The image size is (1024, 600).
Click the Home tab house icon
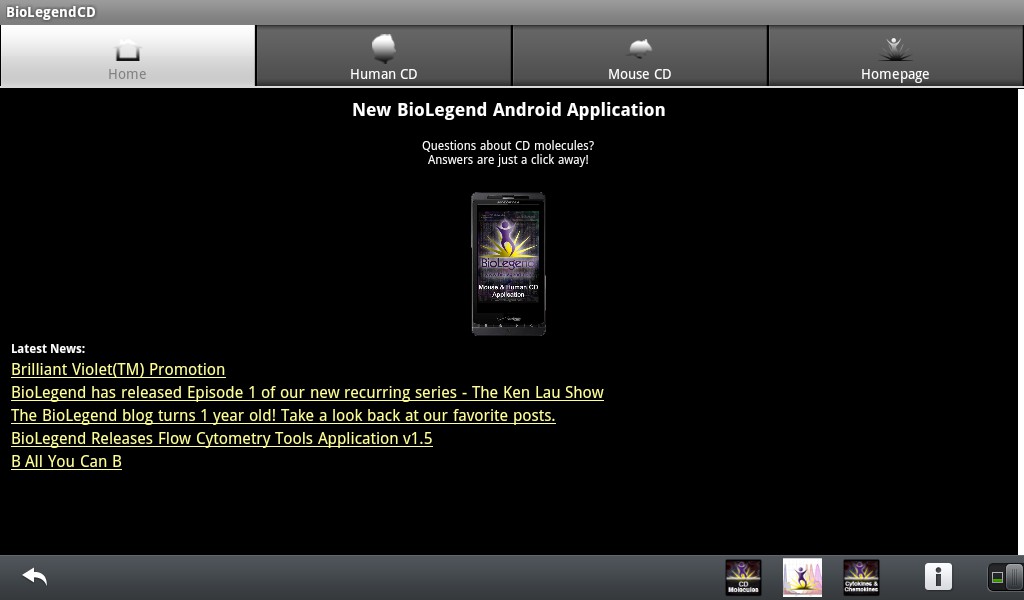(x=127, y=48)
